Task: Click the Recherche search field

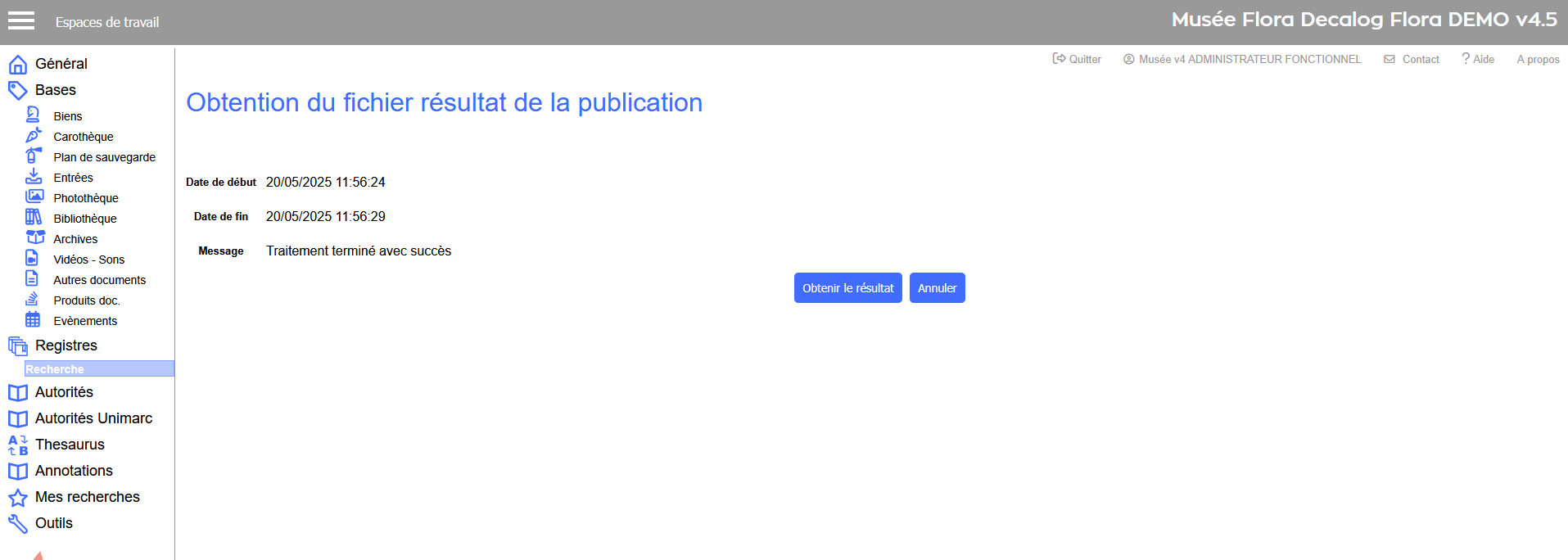Action: [x=99, y=369]
